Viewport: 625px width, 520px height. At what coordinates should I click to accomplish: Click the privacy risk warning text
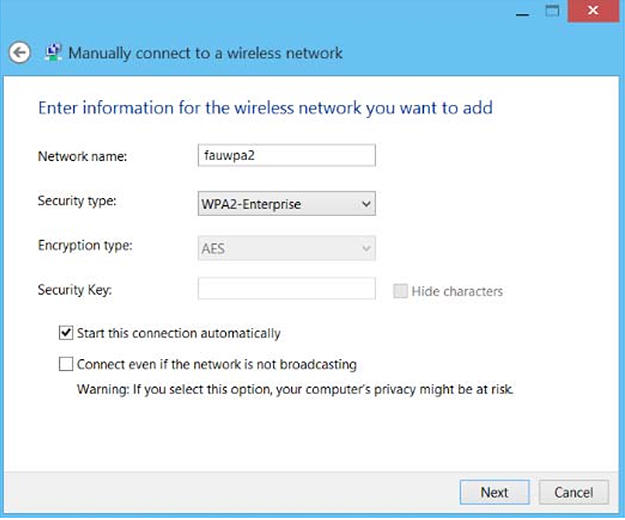(295, 388)
